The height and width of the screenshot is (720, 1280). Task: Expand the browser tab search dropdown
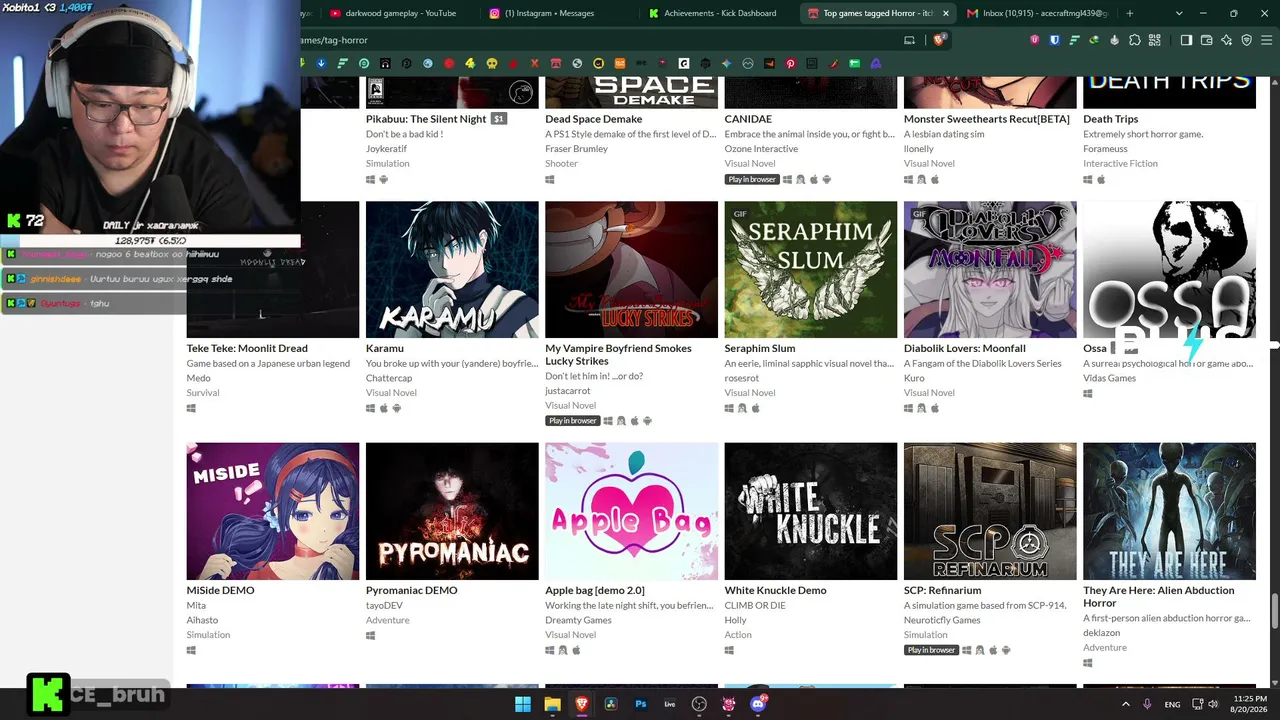(x=1179, y=13)
